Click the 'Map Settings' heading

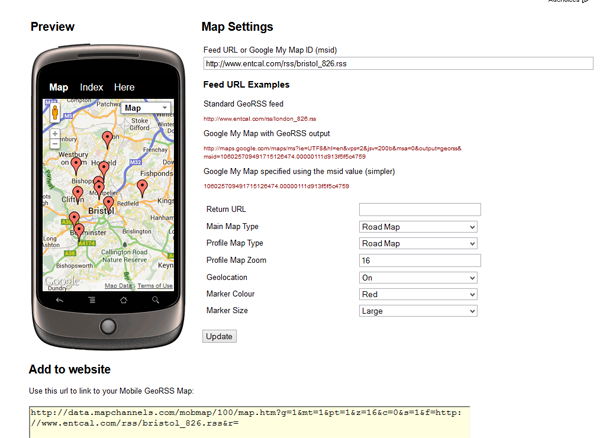[237, 27]
